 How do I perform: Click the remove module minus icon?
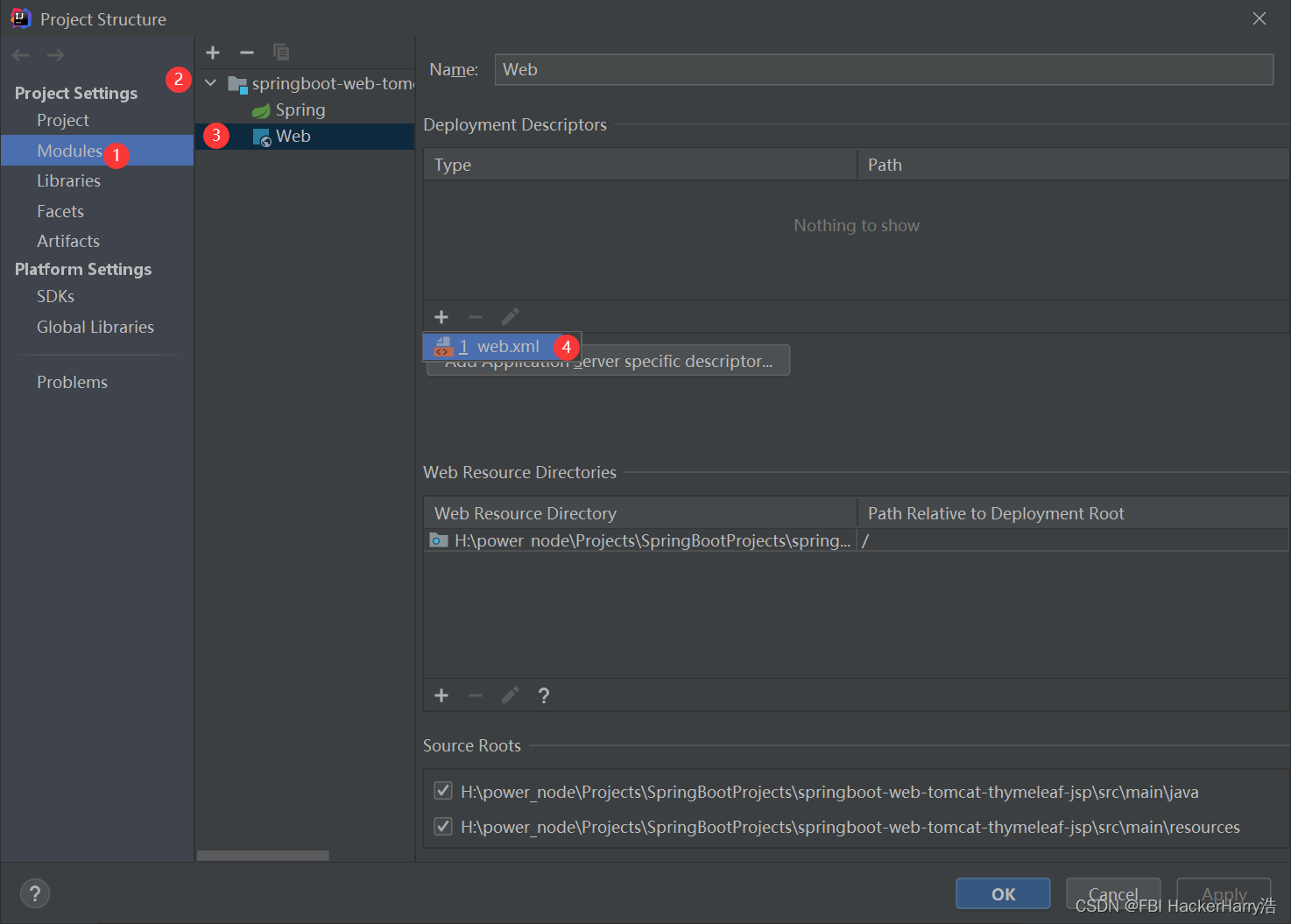[x=247, y=53]
